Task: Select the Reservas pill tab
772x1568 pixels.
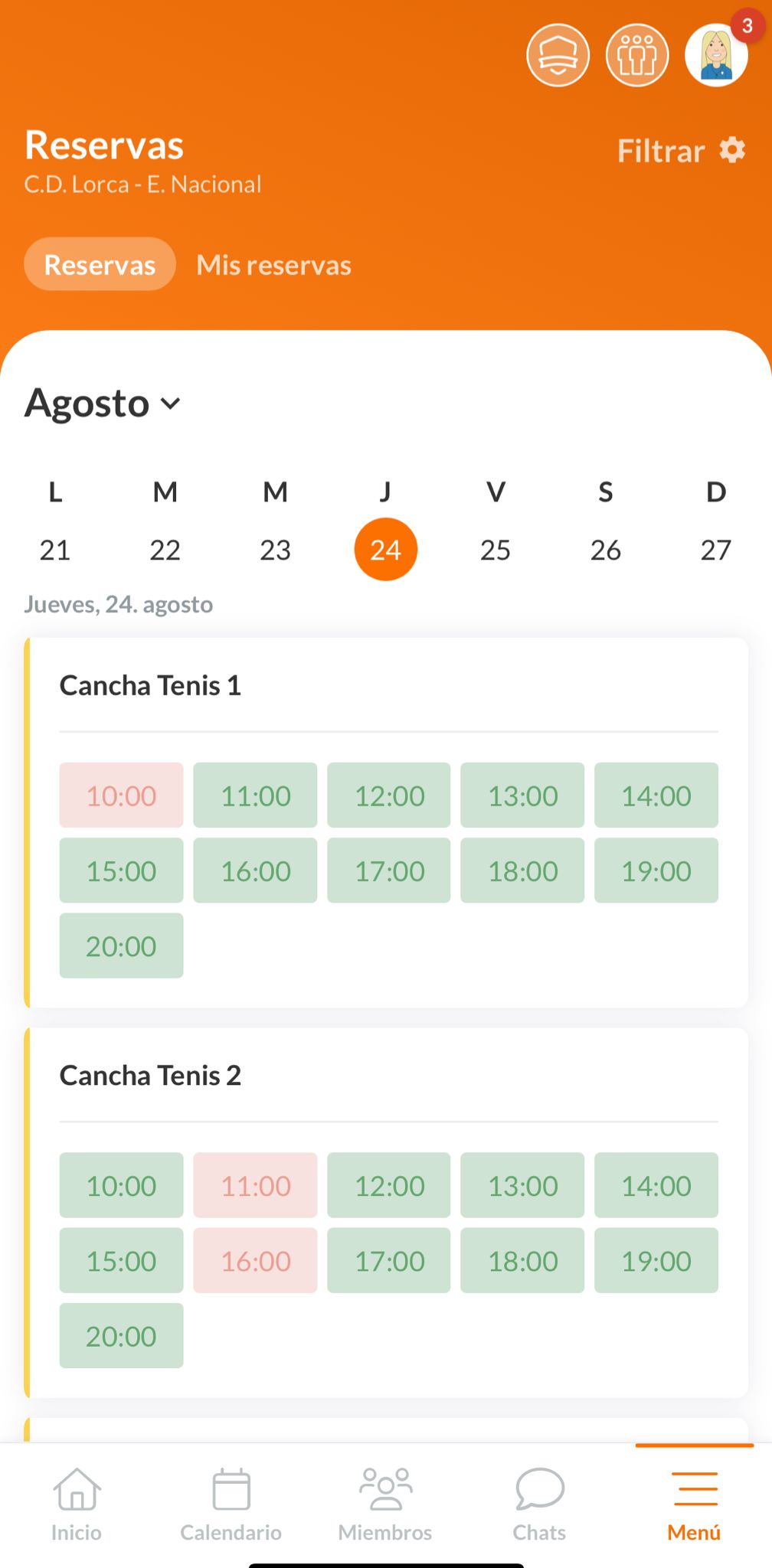Action: pos(100,265)
